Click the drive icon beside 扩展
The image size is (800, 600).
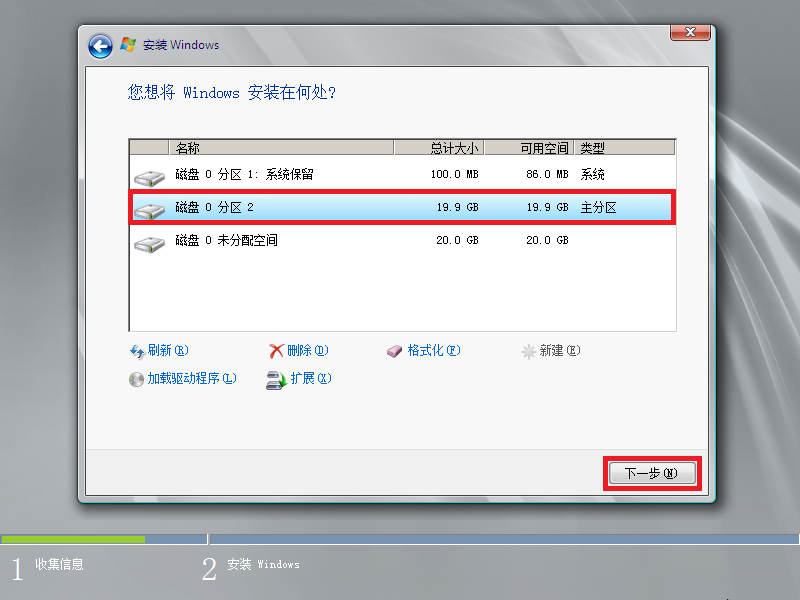point(277,380)
